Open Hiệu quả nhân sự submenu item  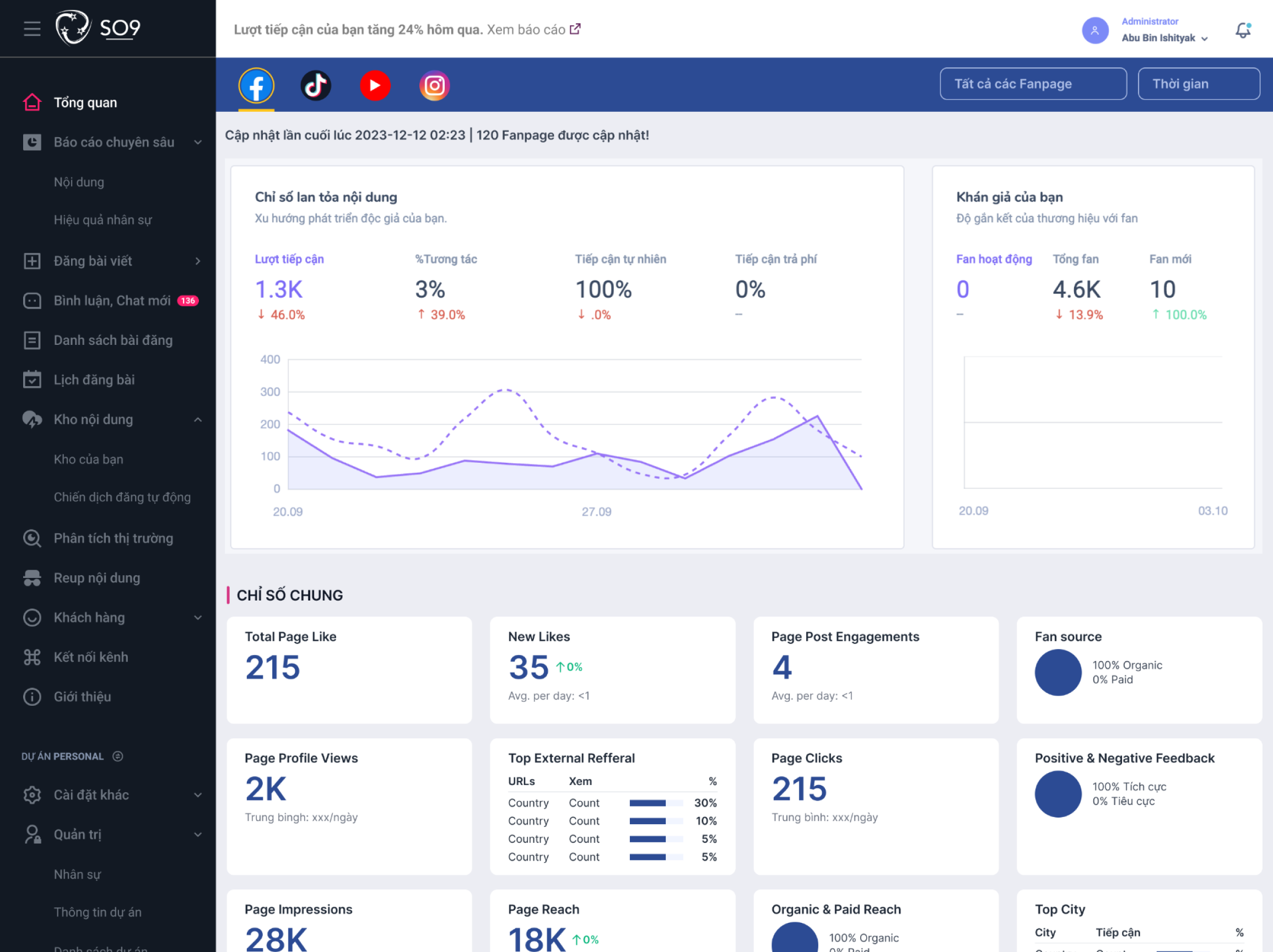point(103,220)
